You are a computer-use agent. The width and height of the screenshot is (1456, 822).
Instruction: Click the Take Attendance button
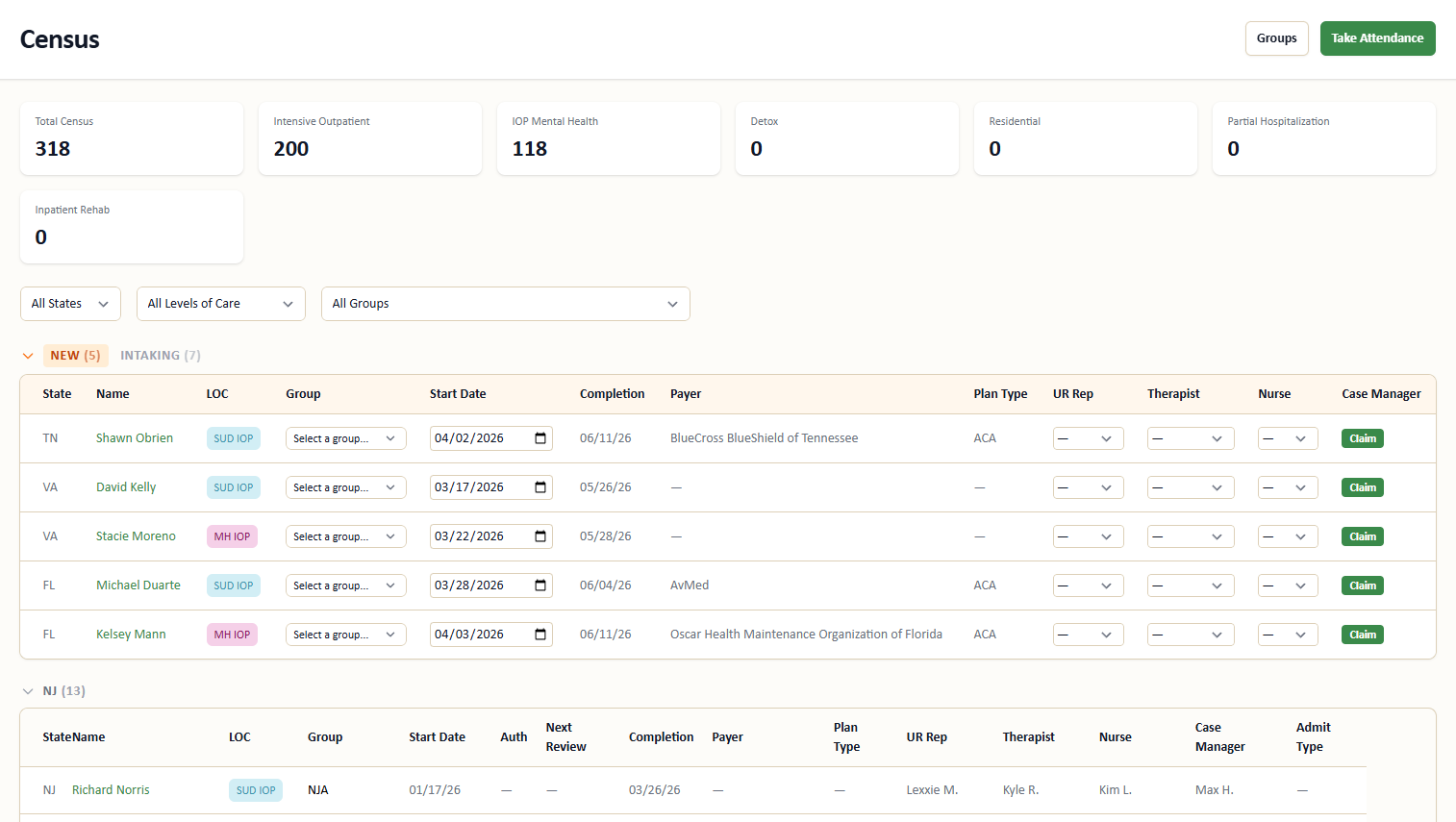pos(1378,37)
